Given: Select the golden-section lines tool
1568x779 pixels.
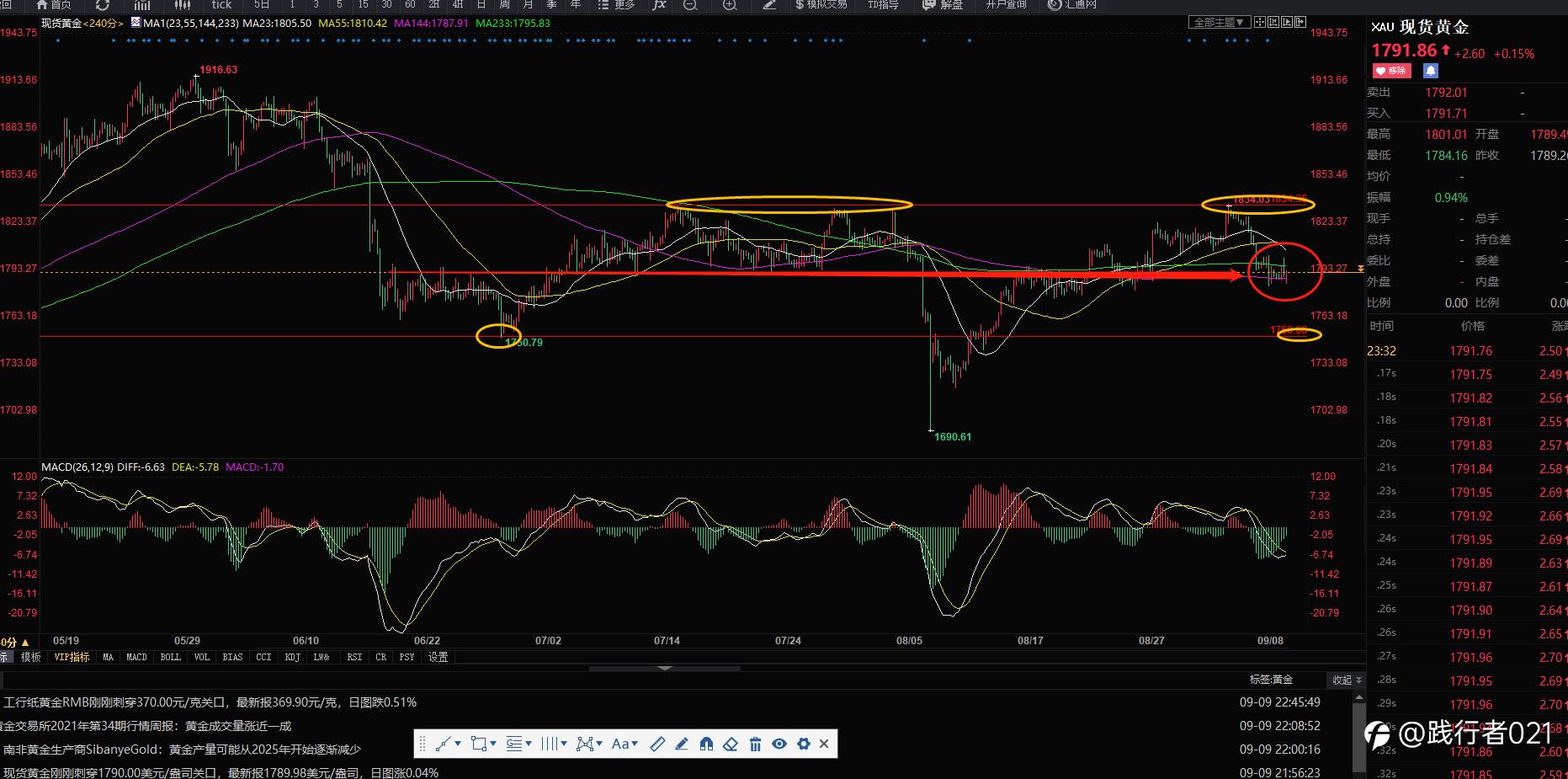Looking at the screenshot, I should point(514,744).
